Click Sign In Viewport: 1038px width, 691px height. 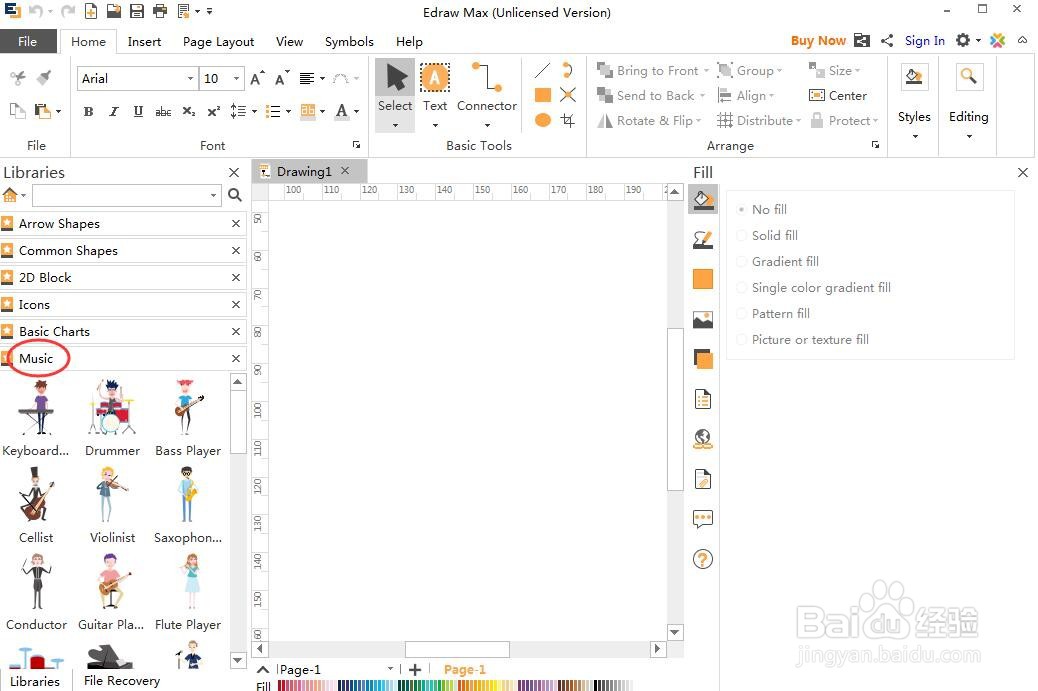pyautogui.click(x=924, y=40)
